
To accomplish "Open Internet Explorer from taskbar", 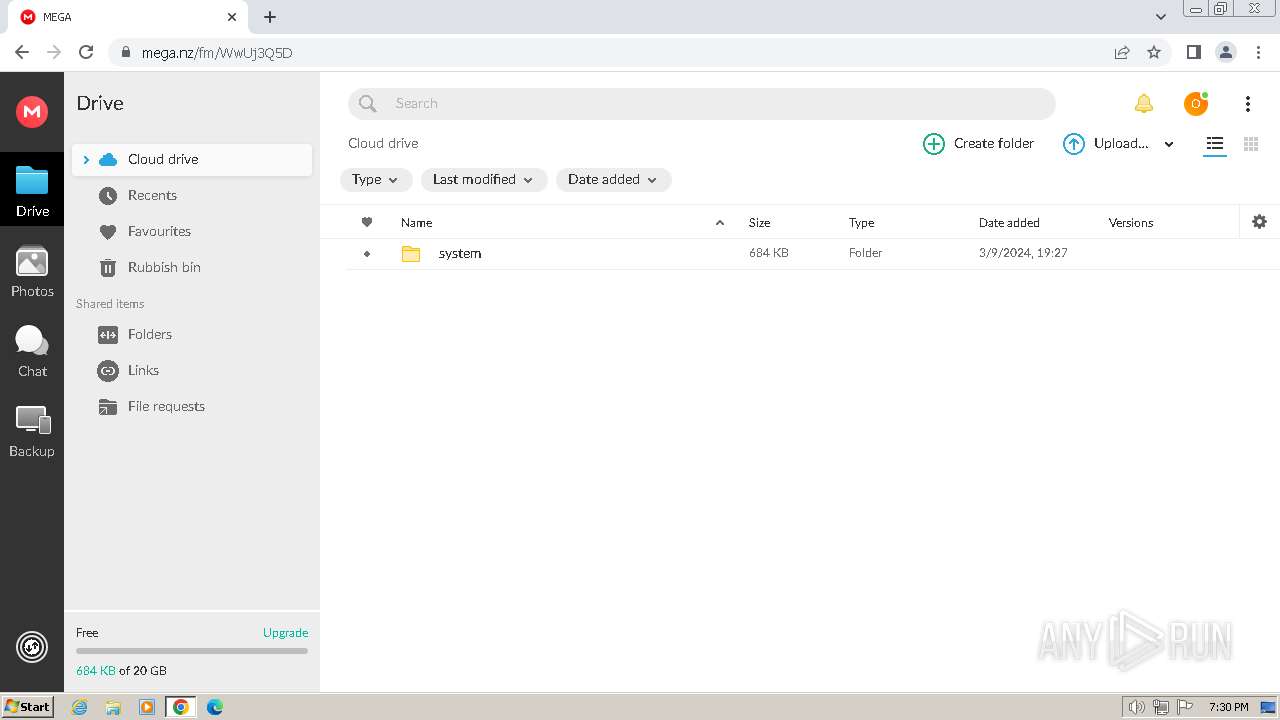I will [x=80, y=707].
